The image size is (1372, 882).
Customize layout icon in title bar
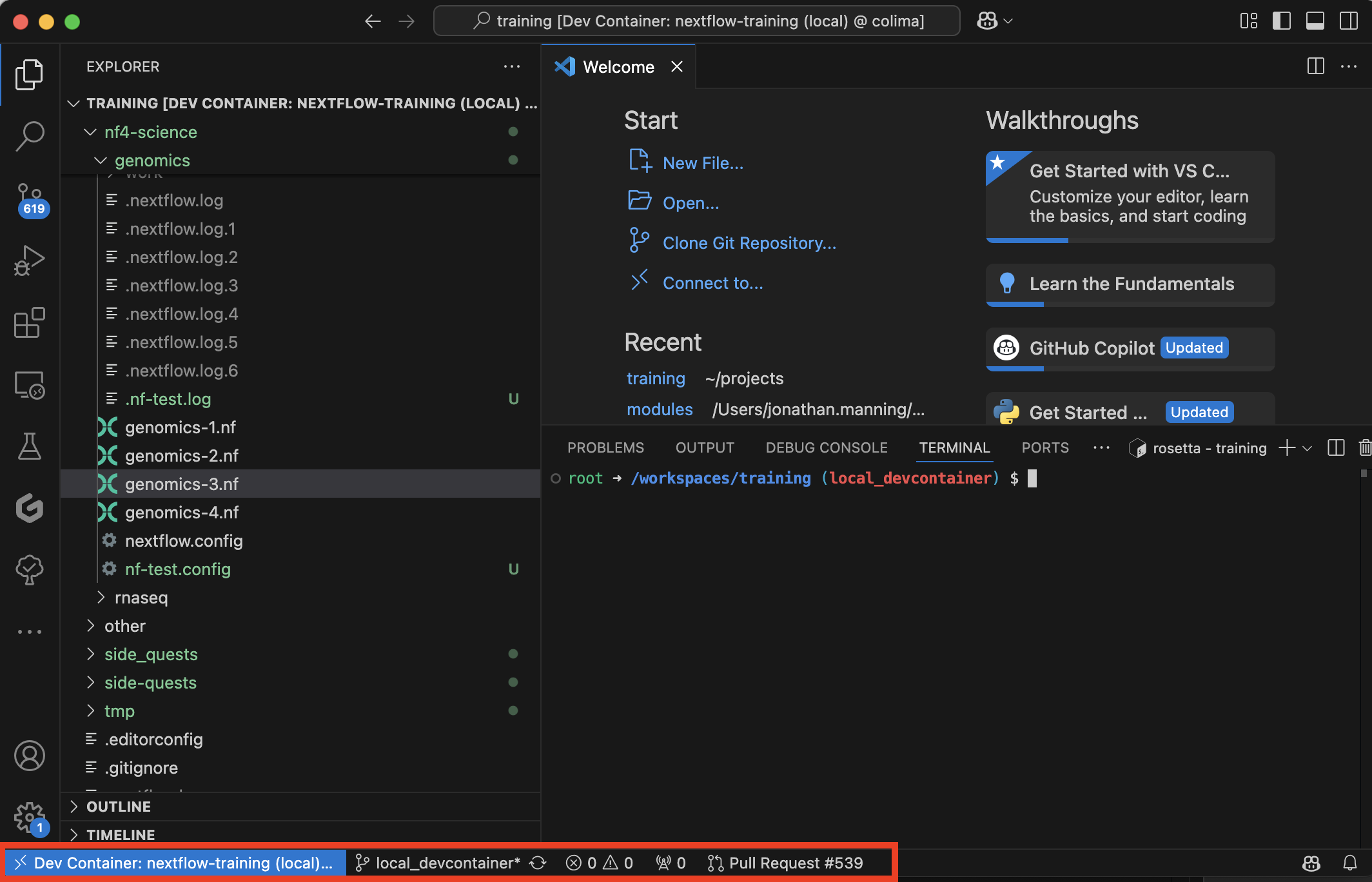pyautogui.click(x=1249, y=21)
